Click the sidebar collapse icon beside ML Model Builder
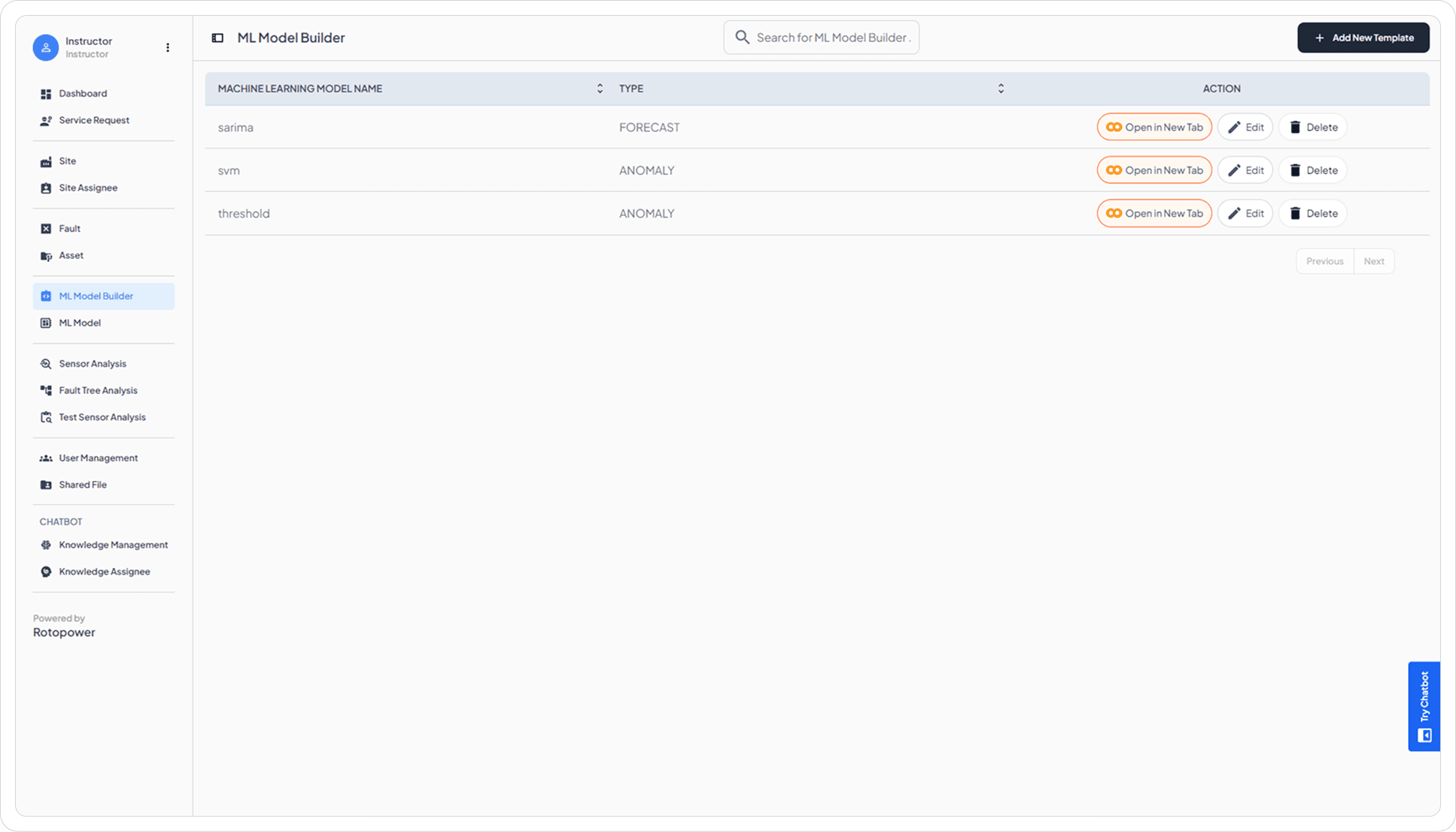This screenshot has width=1456, height=832. (x=218, y=38)
